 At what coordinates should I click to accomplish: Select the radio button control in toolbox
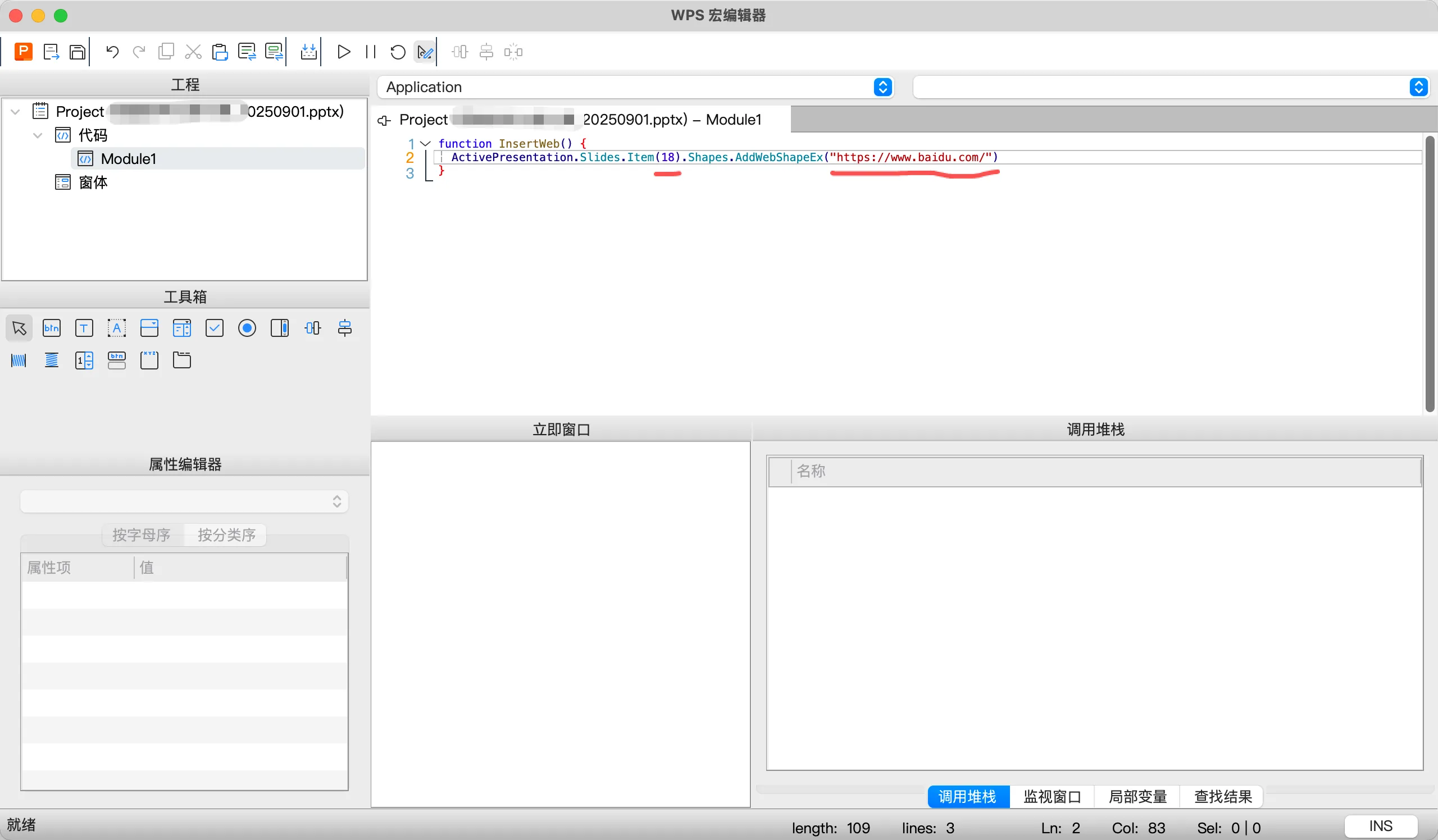pyautogui.click(x=247, y=328)
